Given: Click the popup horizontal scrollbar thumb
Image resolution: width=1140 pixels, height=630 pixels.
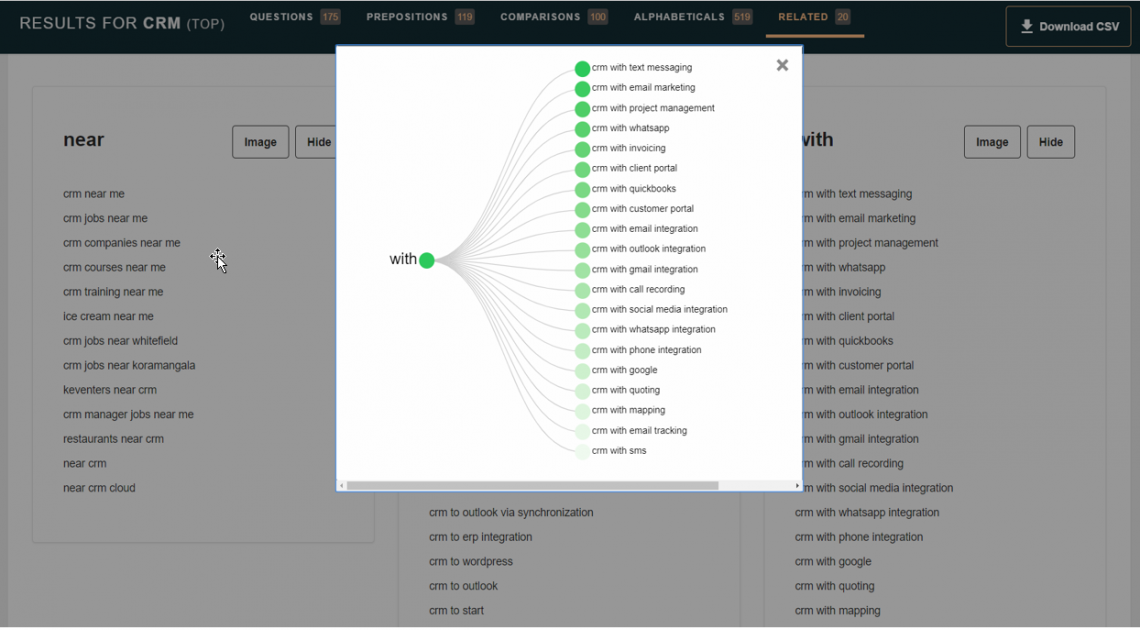Looking at the screenshot, I should coord(532,486).
